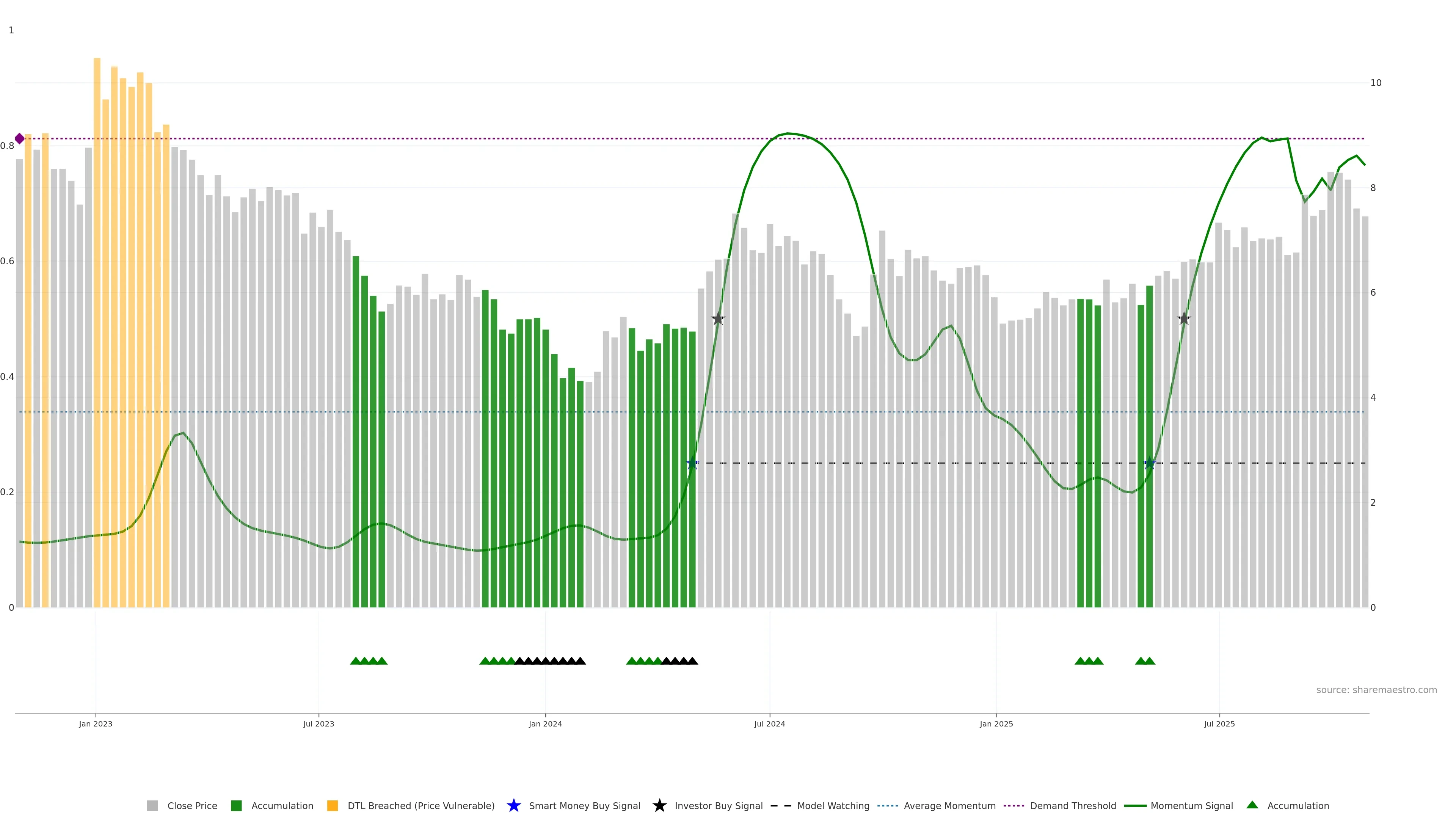
Task: Hide the Model Watching dashed line
Action: (x=833, y=805)
